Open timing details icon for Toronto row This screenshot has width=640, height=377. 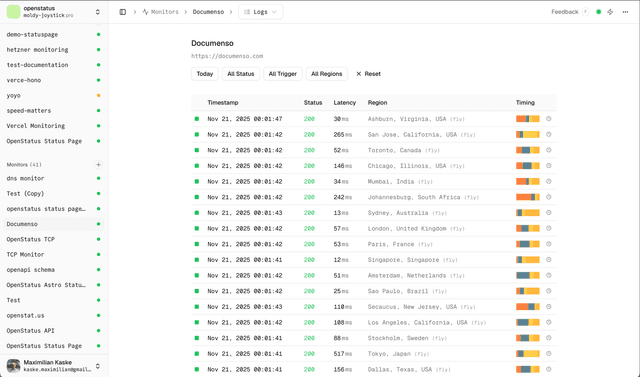[x=549, y=150]
